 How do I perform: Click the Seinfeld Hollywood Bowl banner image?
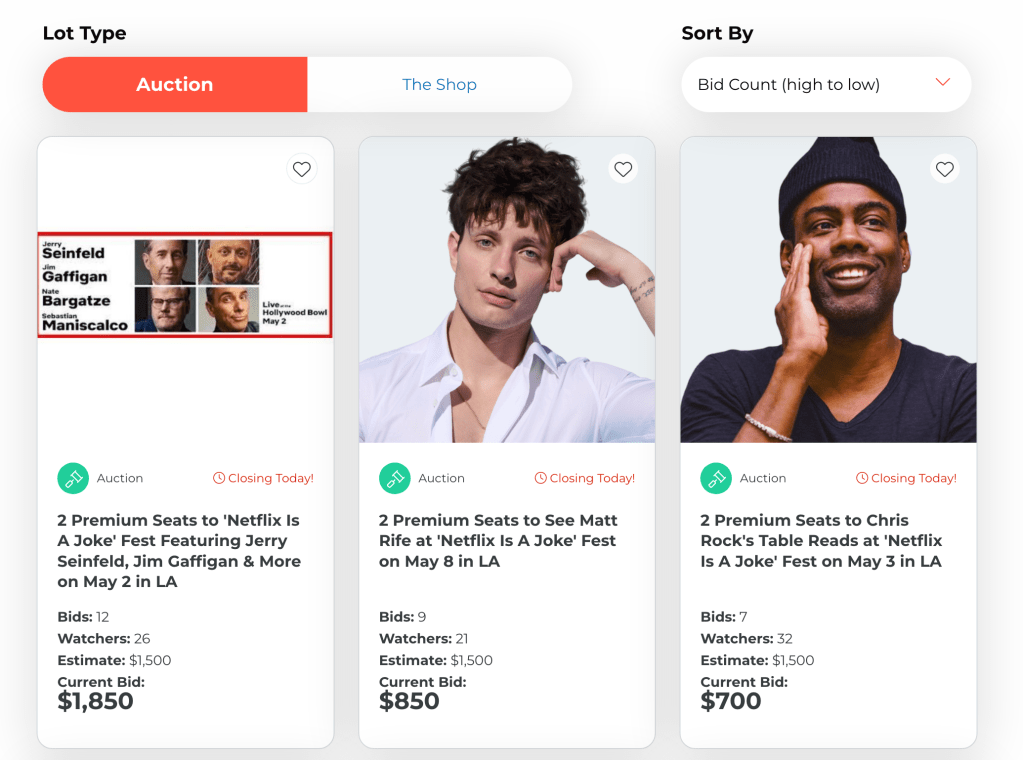185,285
